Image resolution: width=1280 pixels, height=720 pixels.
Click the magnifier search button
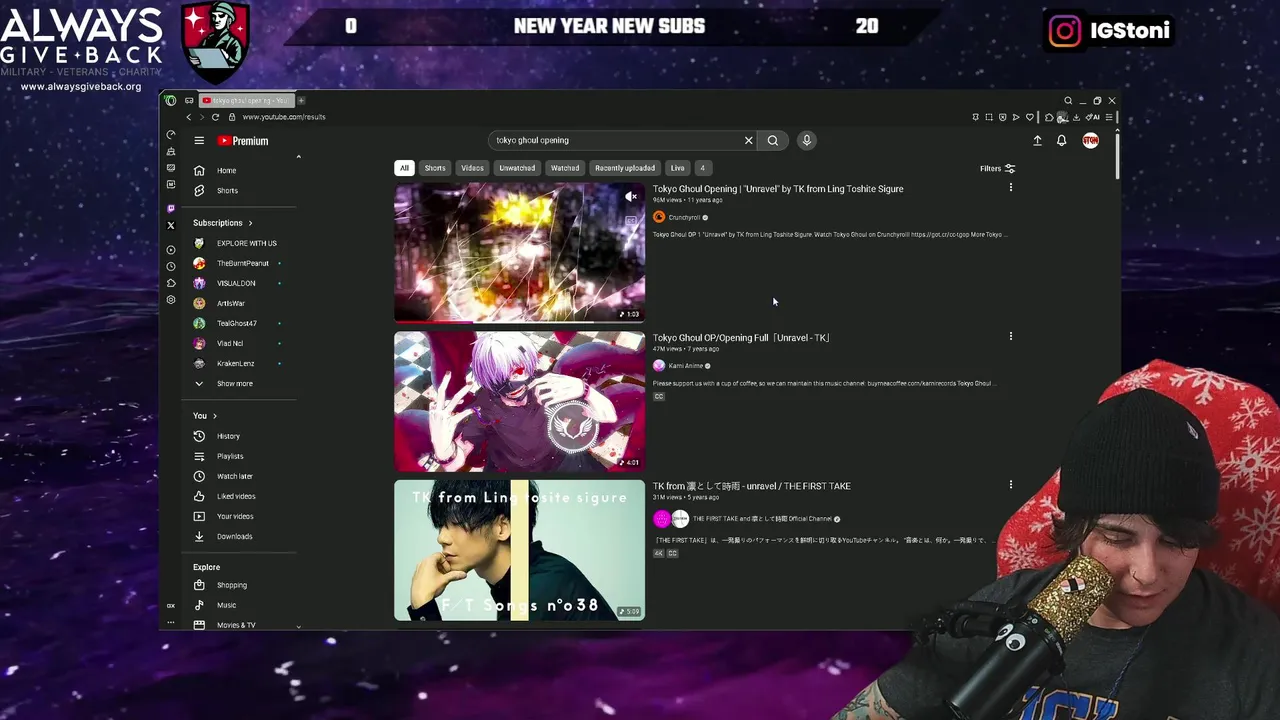click(772, 140)
